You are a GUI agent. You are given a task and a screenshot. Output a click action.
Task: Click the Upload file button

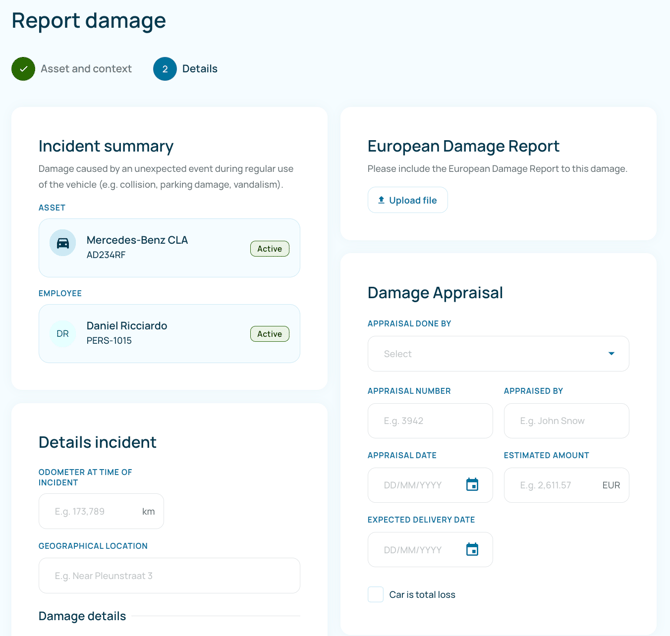tap(408, 200)
